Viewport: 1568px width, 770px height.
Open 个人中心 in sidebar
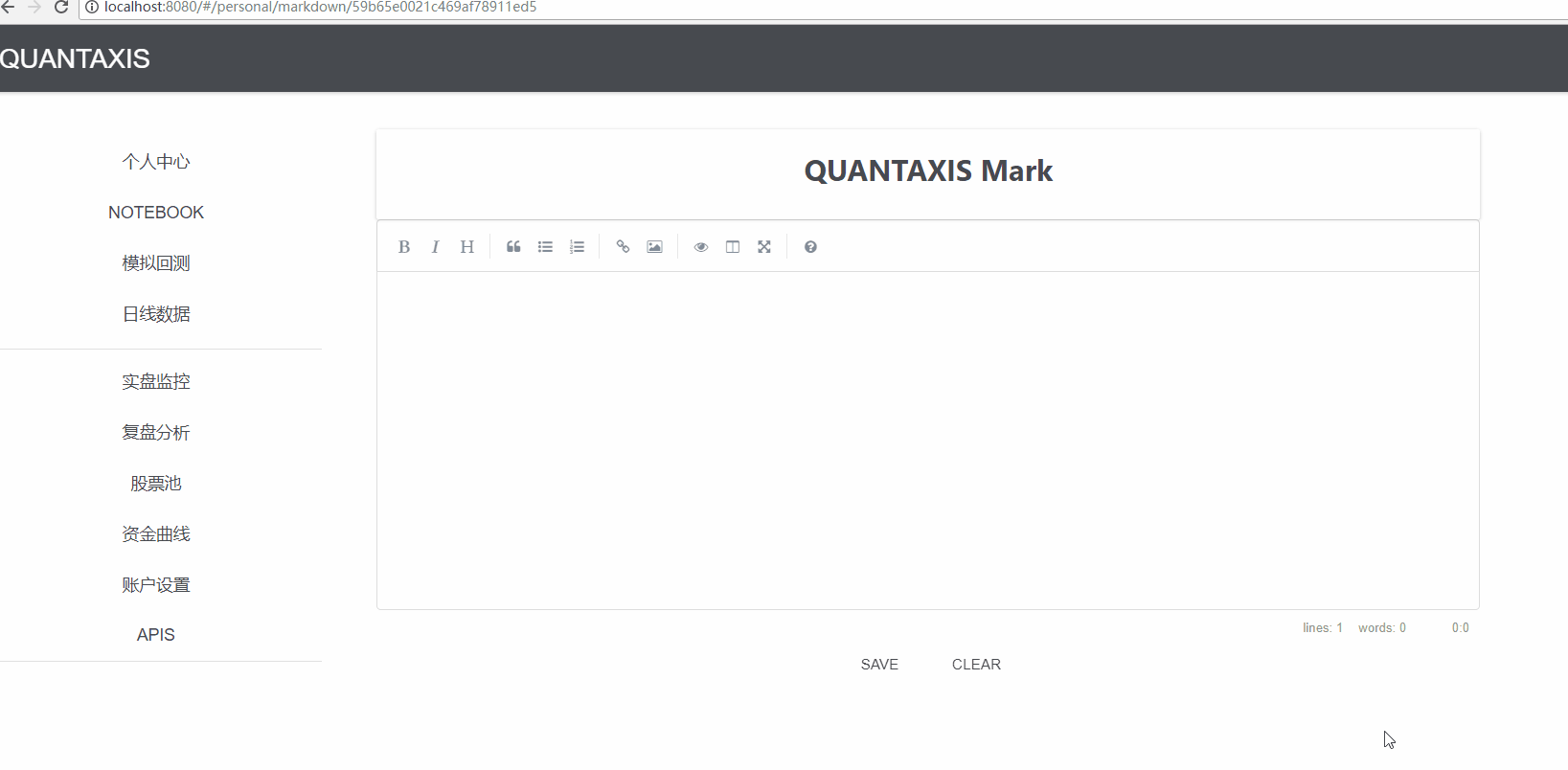(x=156, y=162)
